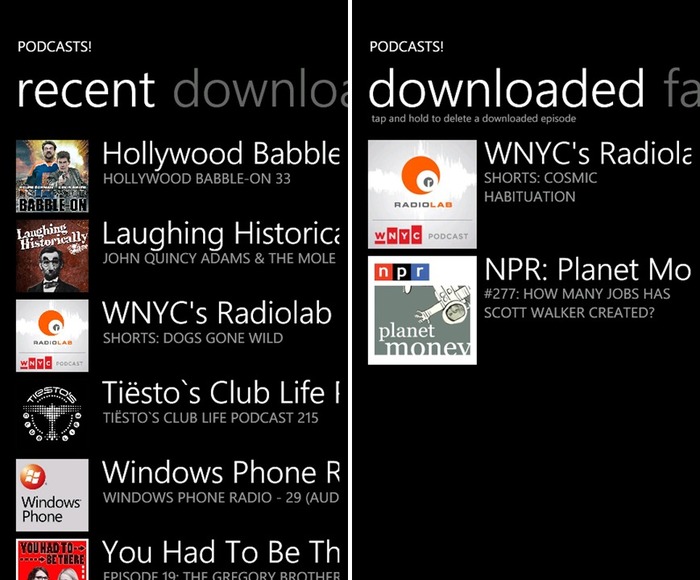This screenshot has width=700, height=580.
Task: Open the Hollywood Babble-On cover art
Action: click(x=52, y=176)
